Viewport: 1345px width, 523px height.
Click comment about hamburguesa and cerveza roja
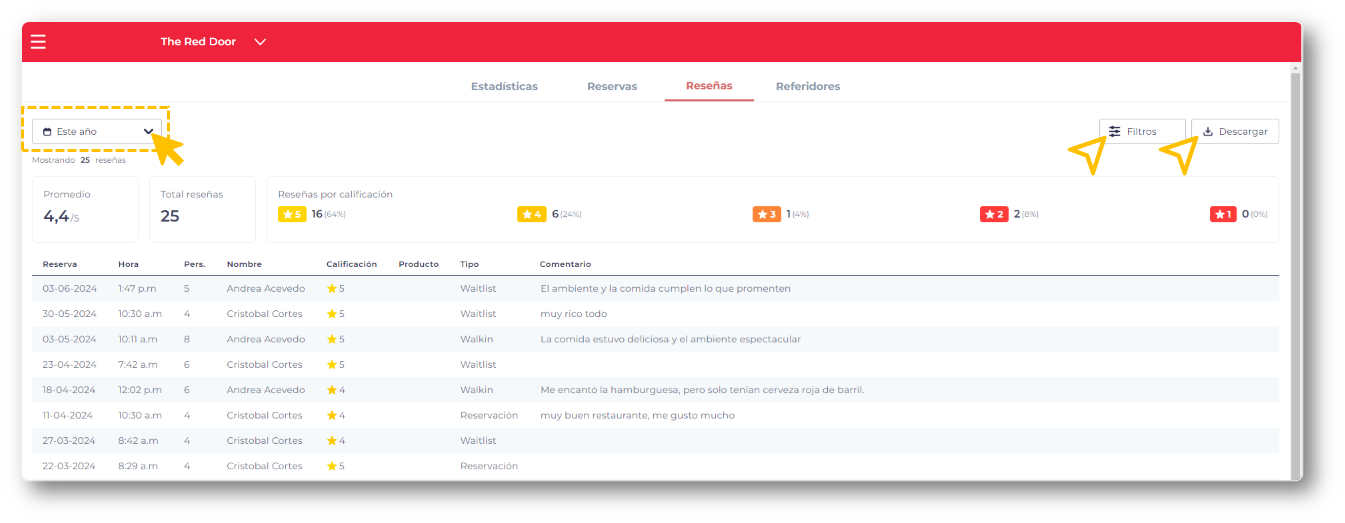coord(702,390)
